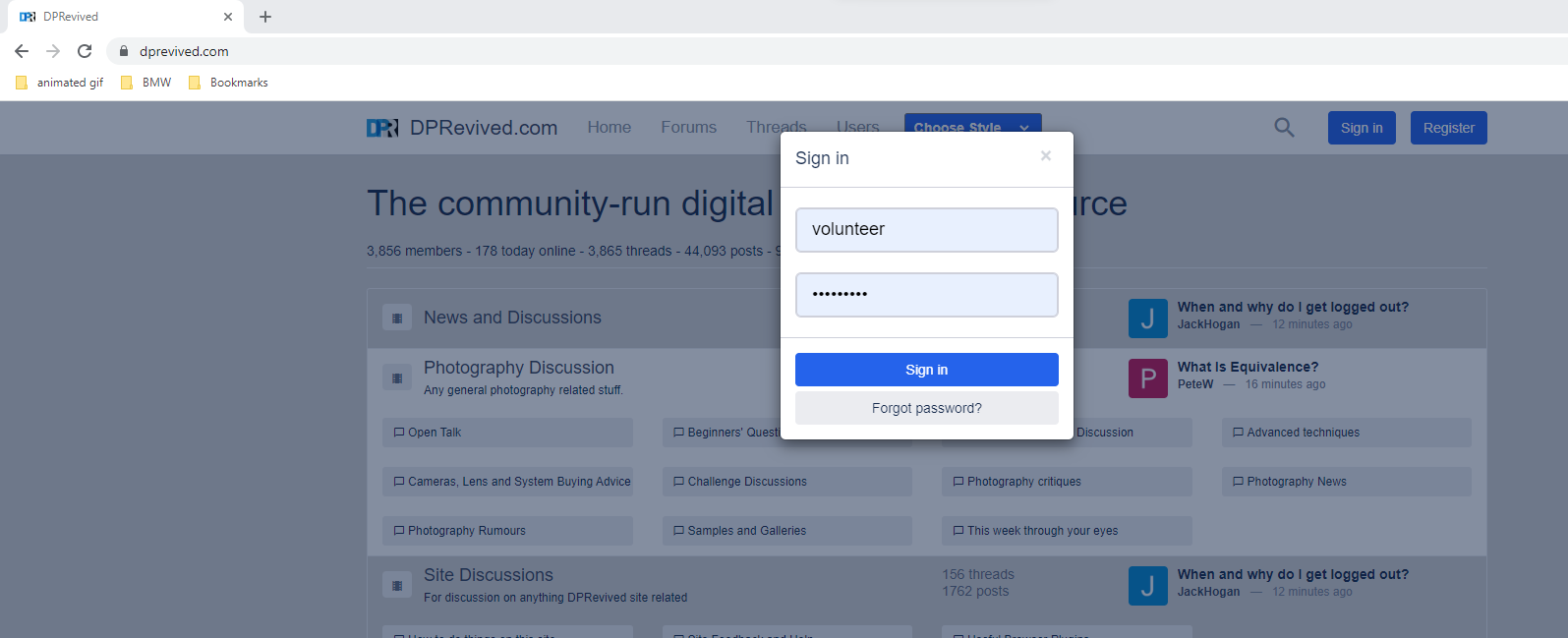
Task: Click the PeteW username link
Action: pyautogui.click(x=1195, y=384)
